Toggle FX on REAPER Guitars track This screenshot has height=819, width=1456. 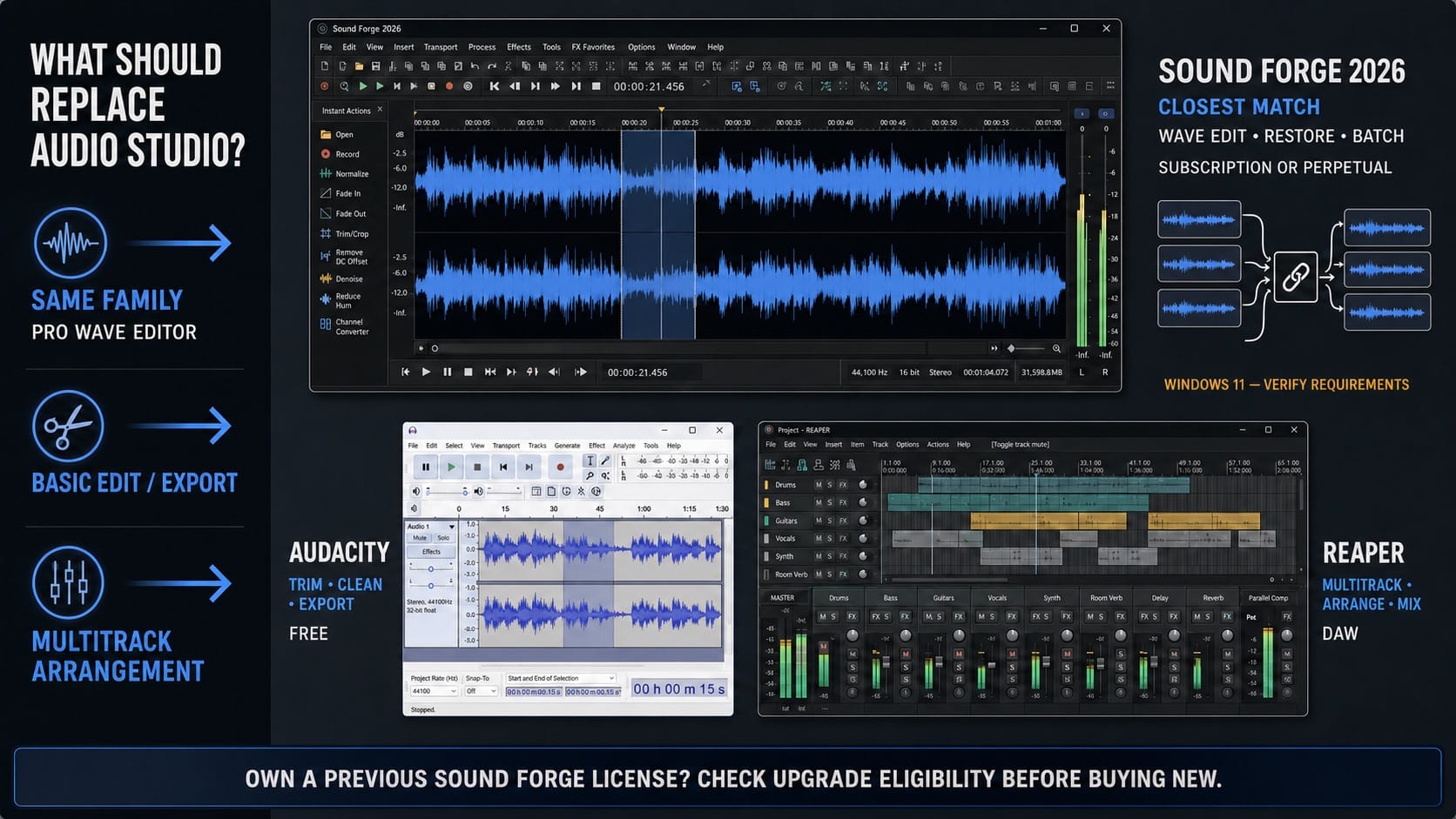(x=843, y=520)
